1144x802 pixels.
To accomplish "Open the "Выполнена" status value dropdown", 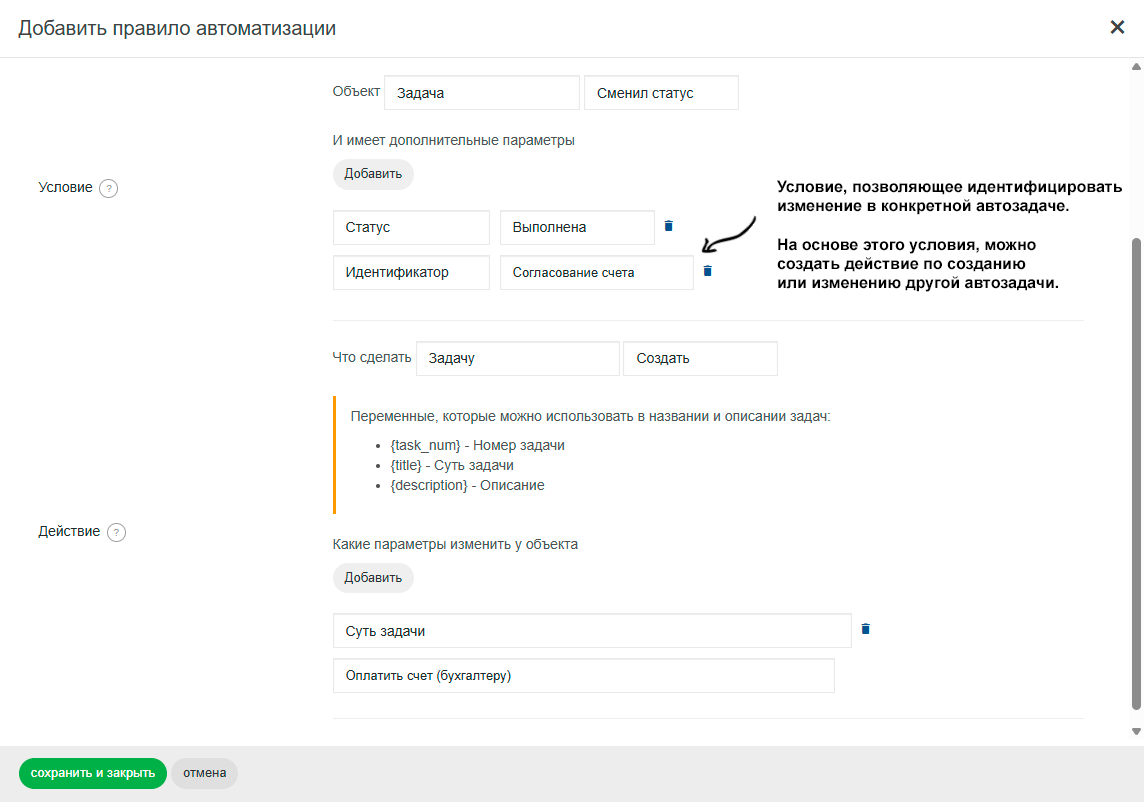I will click(577, 226).
